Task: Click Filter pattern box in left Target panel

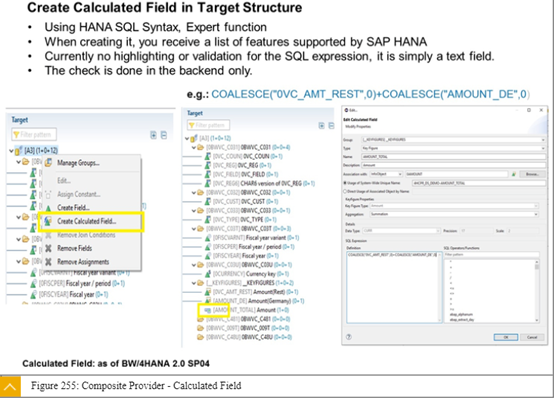Action: coord(34,135)
